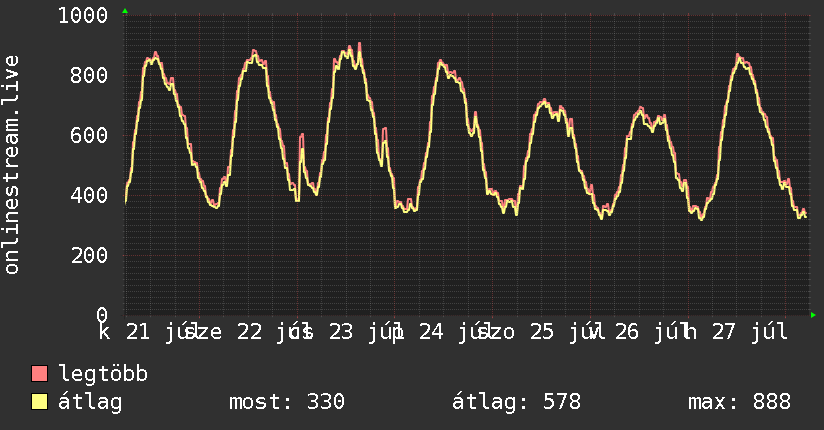This screenshot has height=430, width=824.
Task: Click the 21 júl date label
Action: pos(163,332)
